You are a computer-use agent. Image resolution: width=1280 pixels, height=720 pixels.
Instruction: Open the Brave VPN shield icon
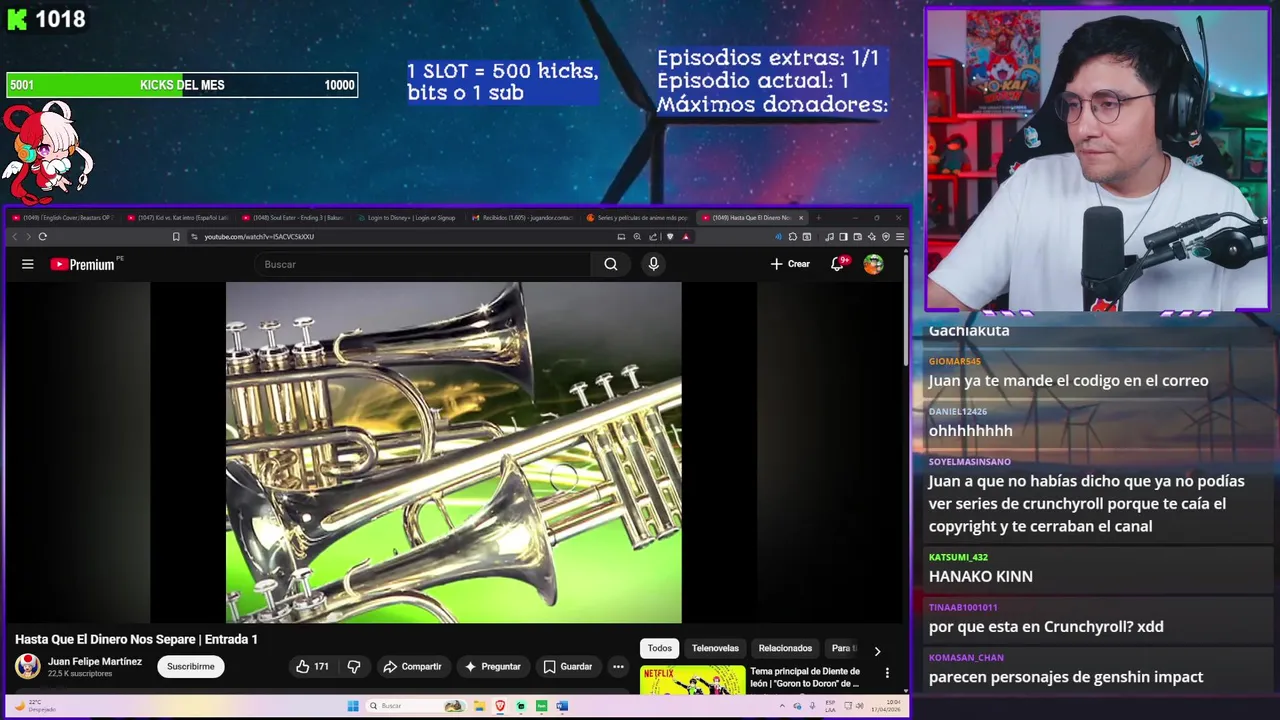pos(886,237)
